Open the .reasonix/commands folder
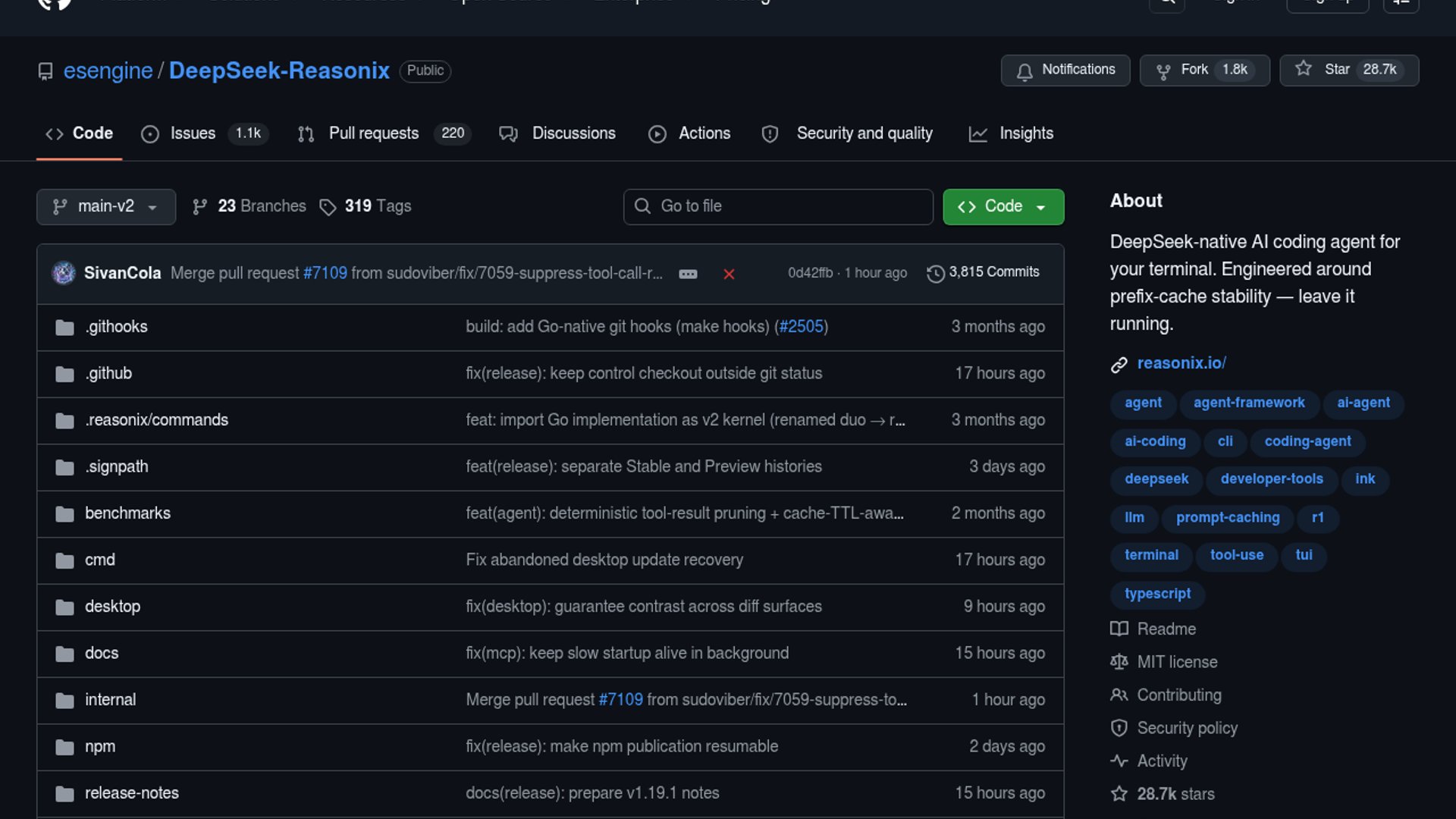Image resolution: width=1456 pixels, height=819 pixels. (x=156, y=420)
